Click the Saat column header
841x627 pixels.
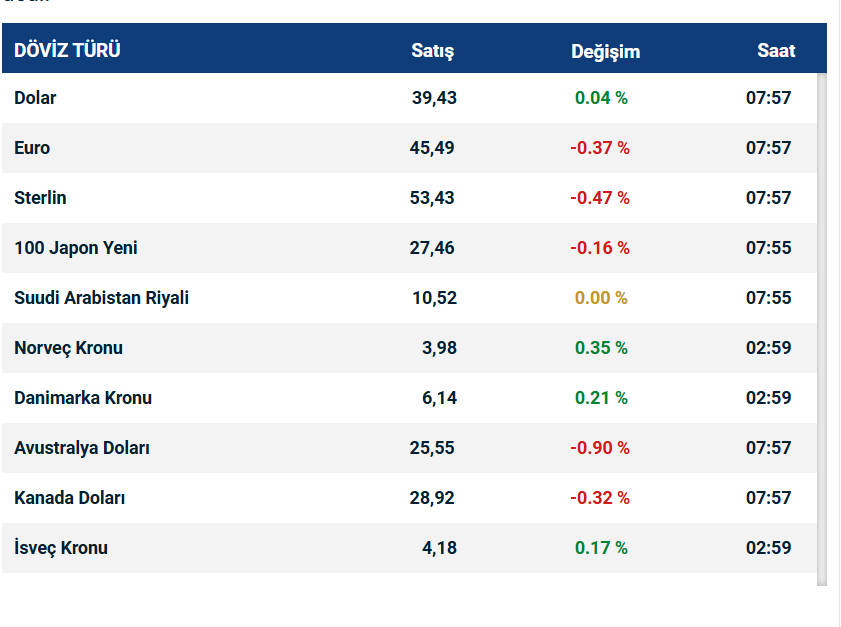776,50
